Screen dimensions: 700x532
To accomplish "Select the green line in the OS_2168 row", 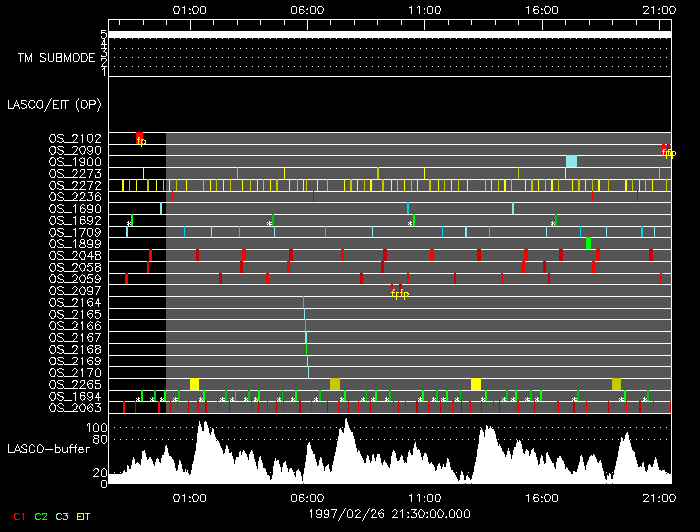I will [x=306, y=349].
